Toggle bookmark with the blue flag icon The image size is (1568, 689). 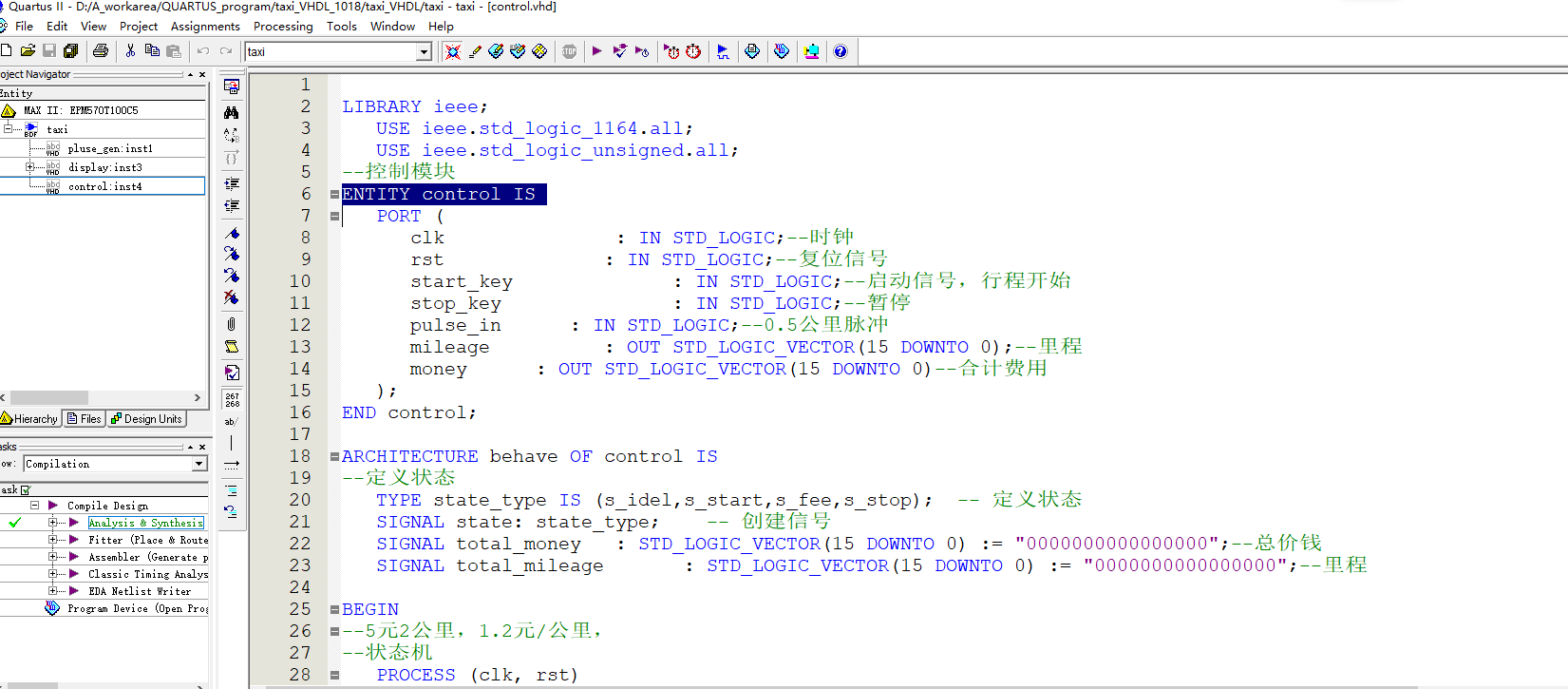point(231,233)
